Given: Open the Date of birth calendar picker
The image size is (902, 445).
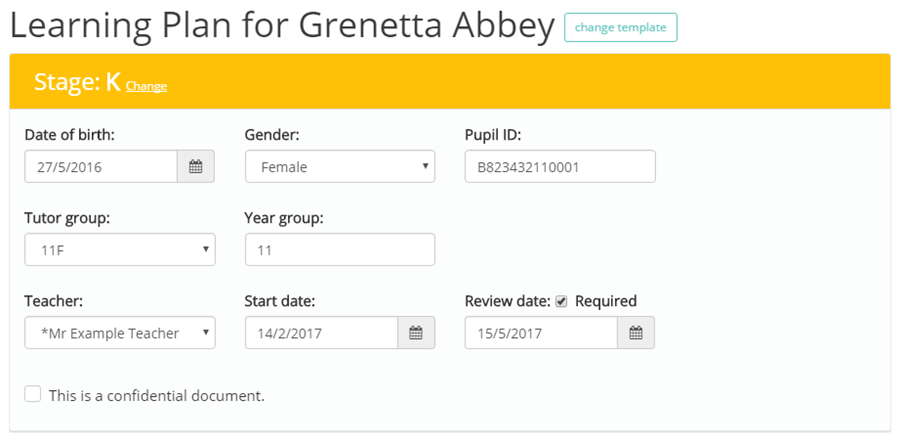Looking at the screenshot, I should coord(196,167).
